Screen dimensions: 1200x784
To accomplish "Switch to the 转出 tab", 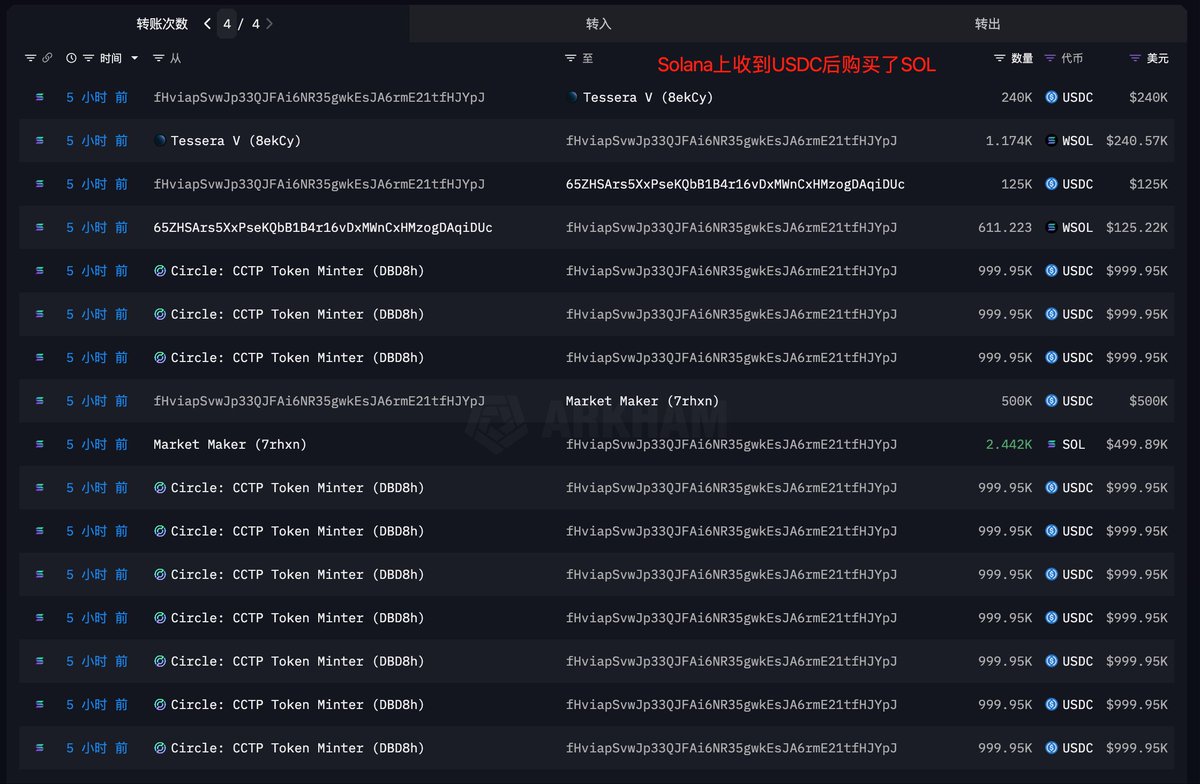I will tap(987, 23).
